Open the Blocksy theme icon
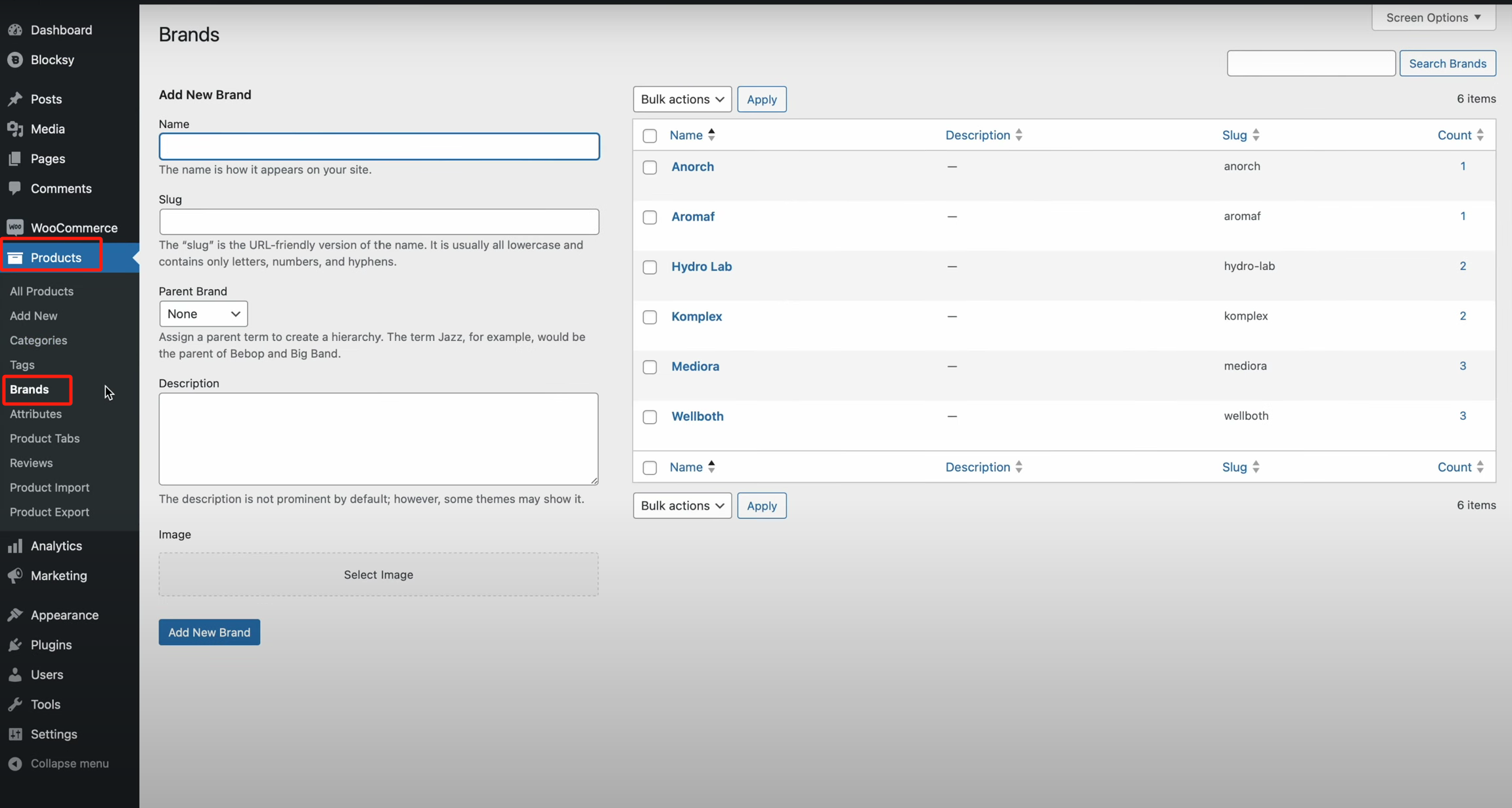Image resolution: width=1512 pixels, height=808 pixels. tap(15, 60)
